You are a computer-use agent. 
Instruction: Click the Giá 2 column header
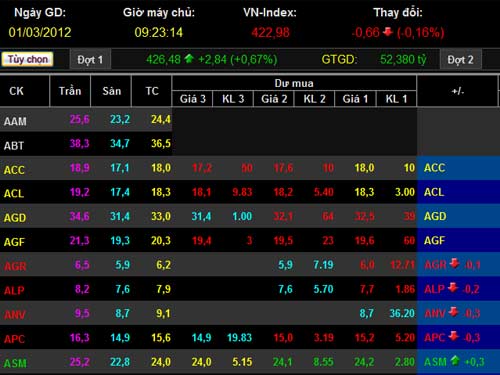(x=274, y=99)
